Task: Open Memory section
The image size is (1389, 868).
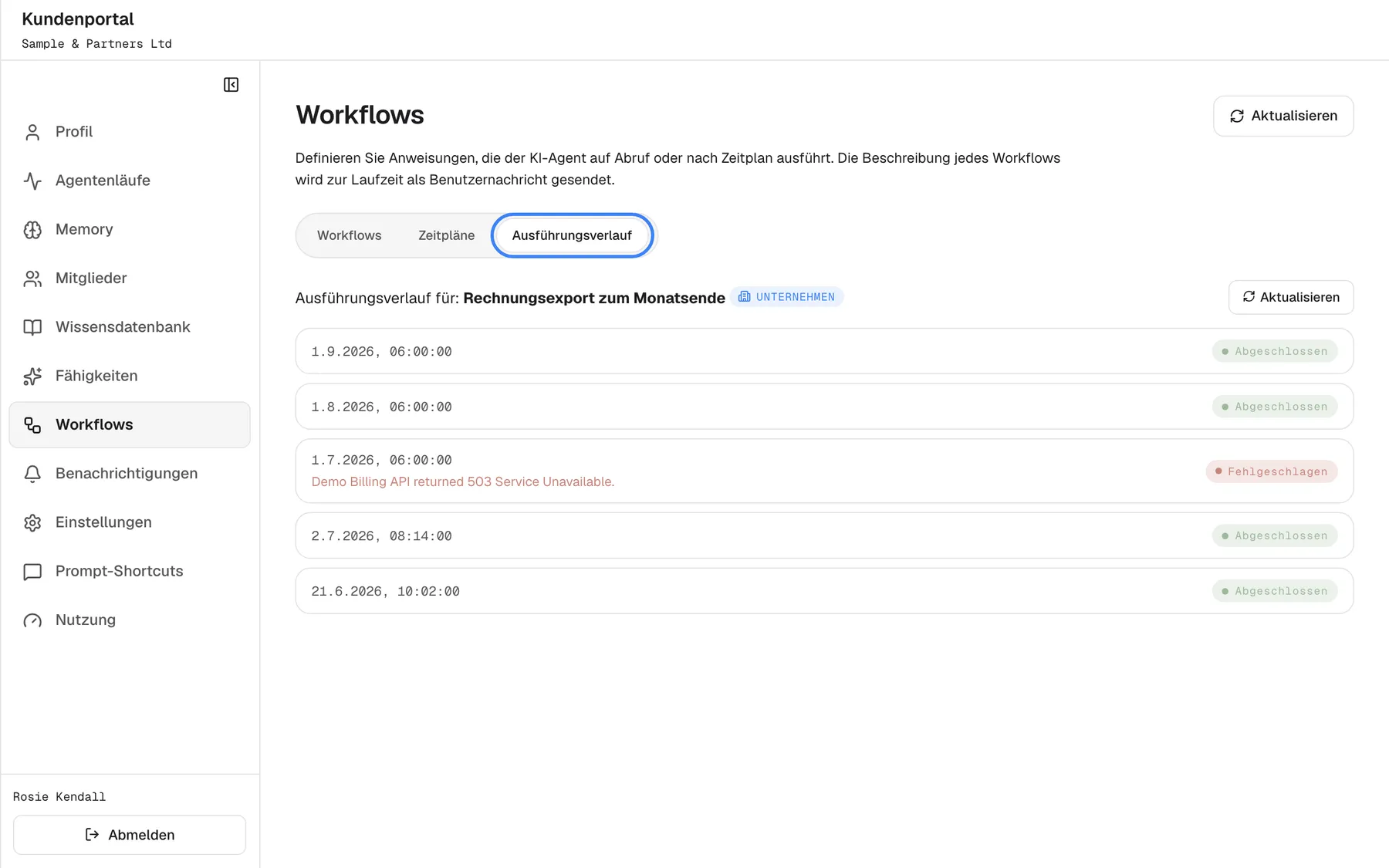Action: click(x=130, y=229)
